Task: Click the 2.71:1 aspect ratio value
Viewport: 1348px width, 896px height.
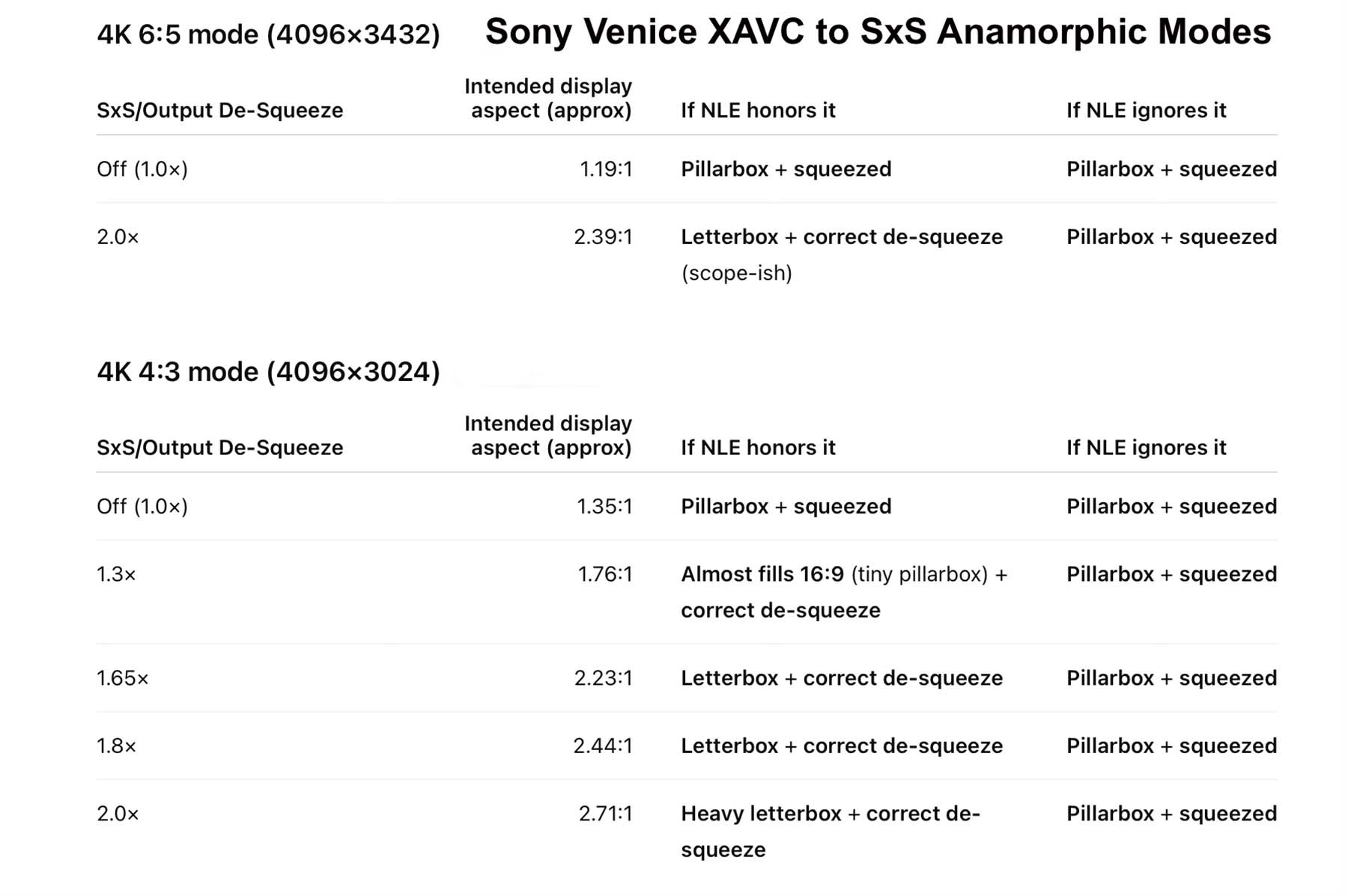Action: pos(606,814)
